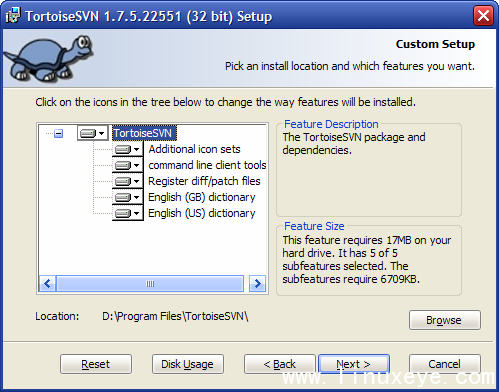Viewport: 499px width, 392px height.
Task: Click the feature tree scroll left arrow
Action: click(47, 284)
